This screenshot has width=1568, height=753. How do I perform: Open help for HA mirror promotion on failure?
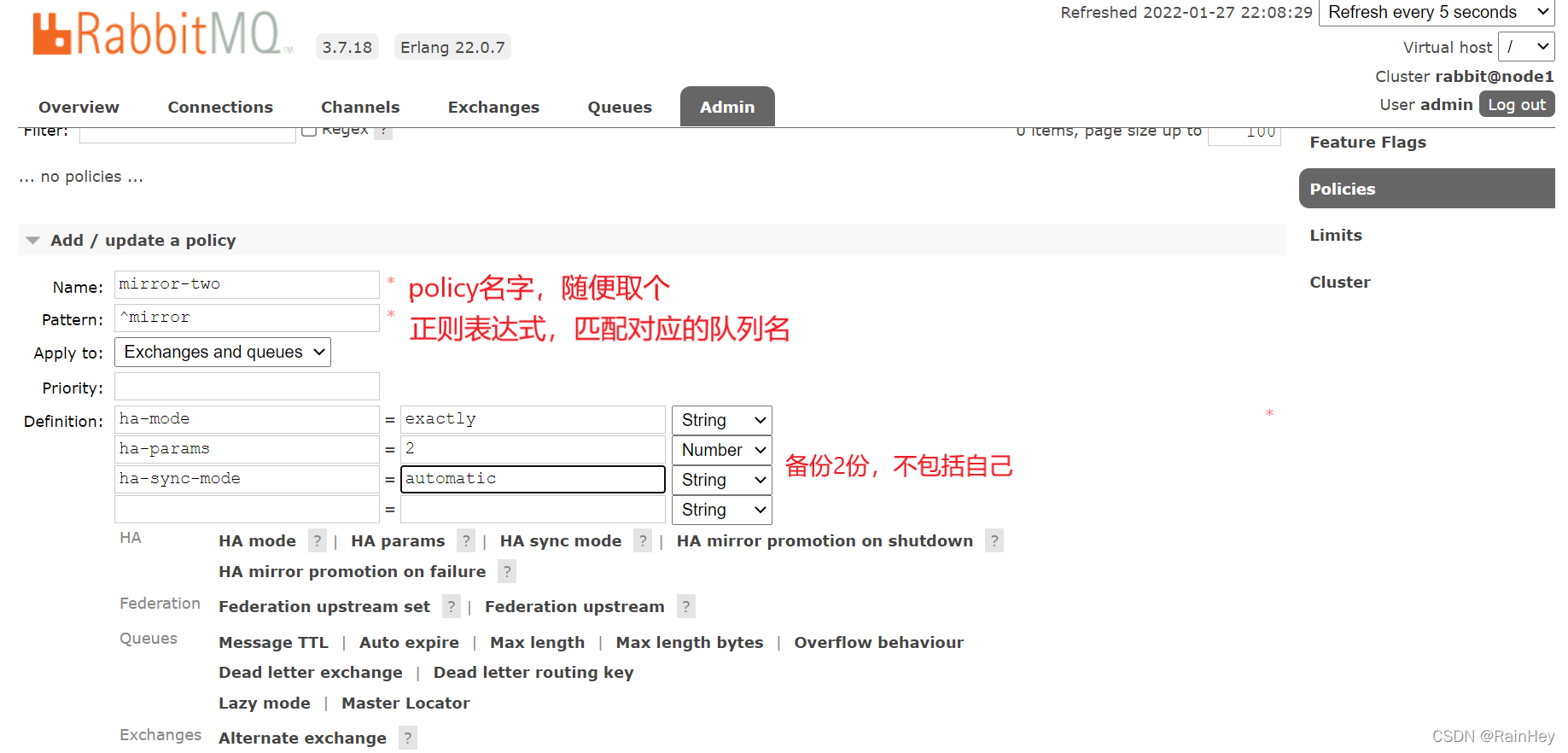click(x=507, y=571)
